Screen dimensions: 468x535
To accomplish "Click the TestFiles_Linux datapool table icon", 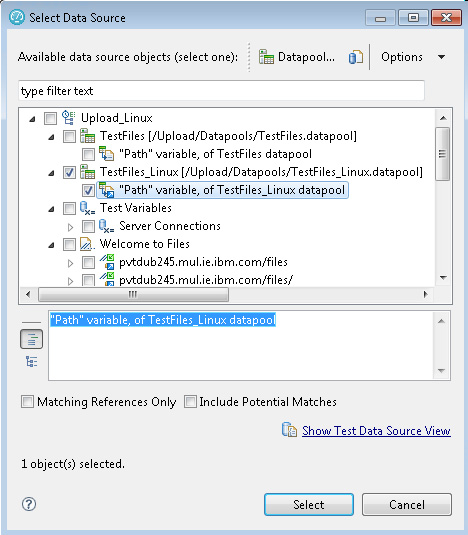I will 87,172.
